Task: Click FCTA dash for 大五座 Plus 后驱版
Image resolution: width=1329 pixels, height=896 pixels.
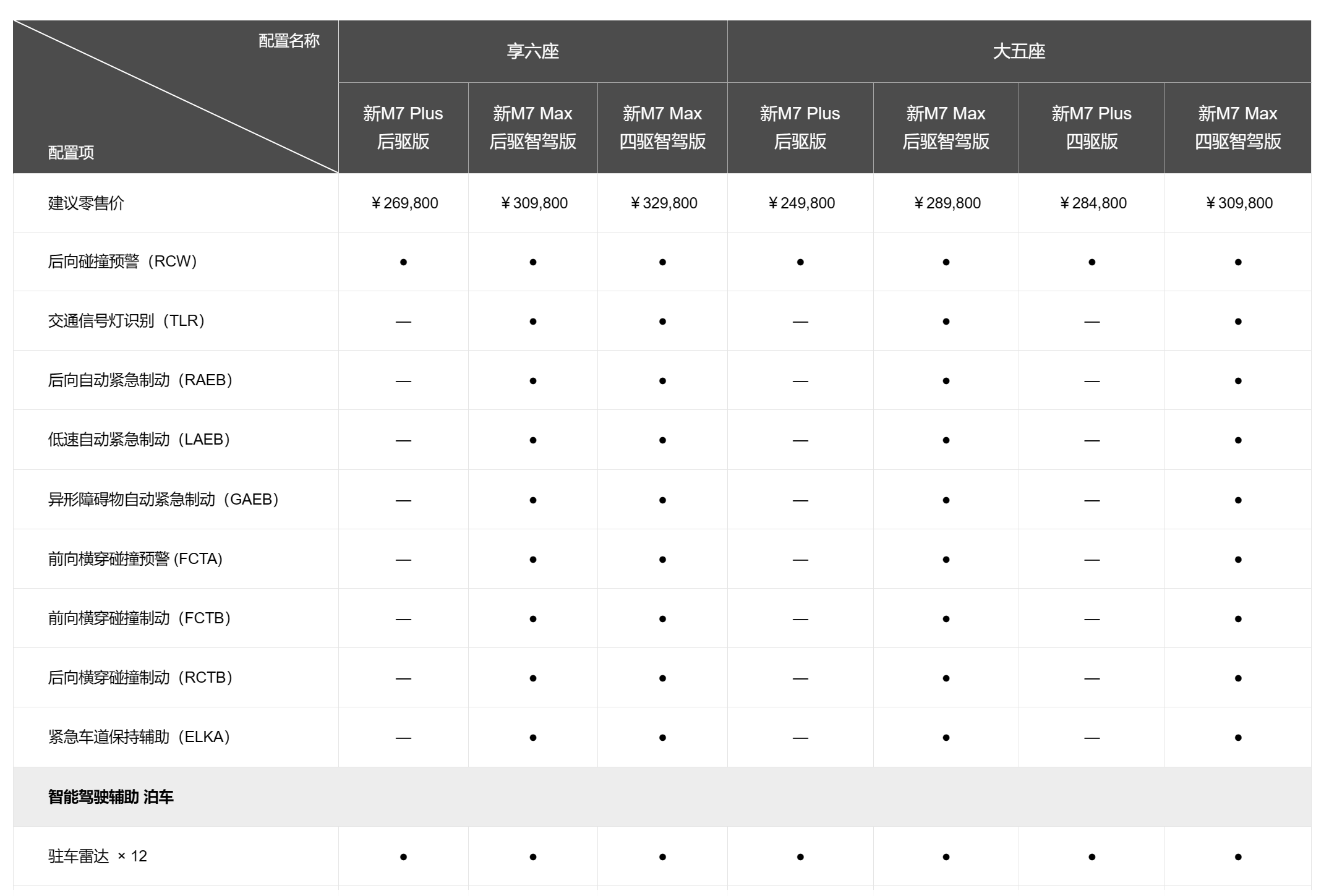Action: (x=800, y=560)
